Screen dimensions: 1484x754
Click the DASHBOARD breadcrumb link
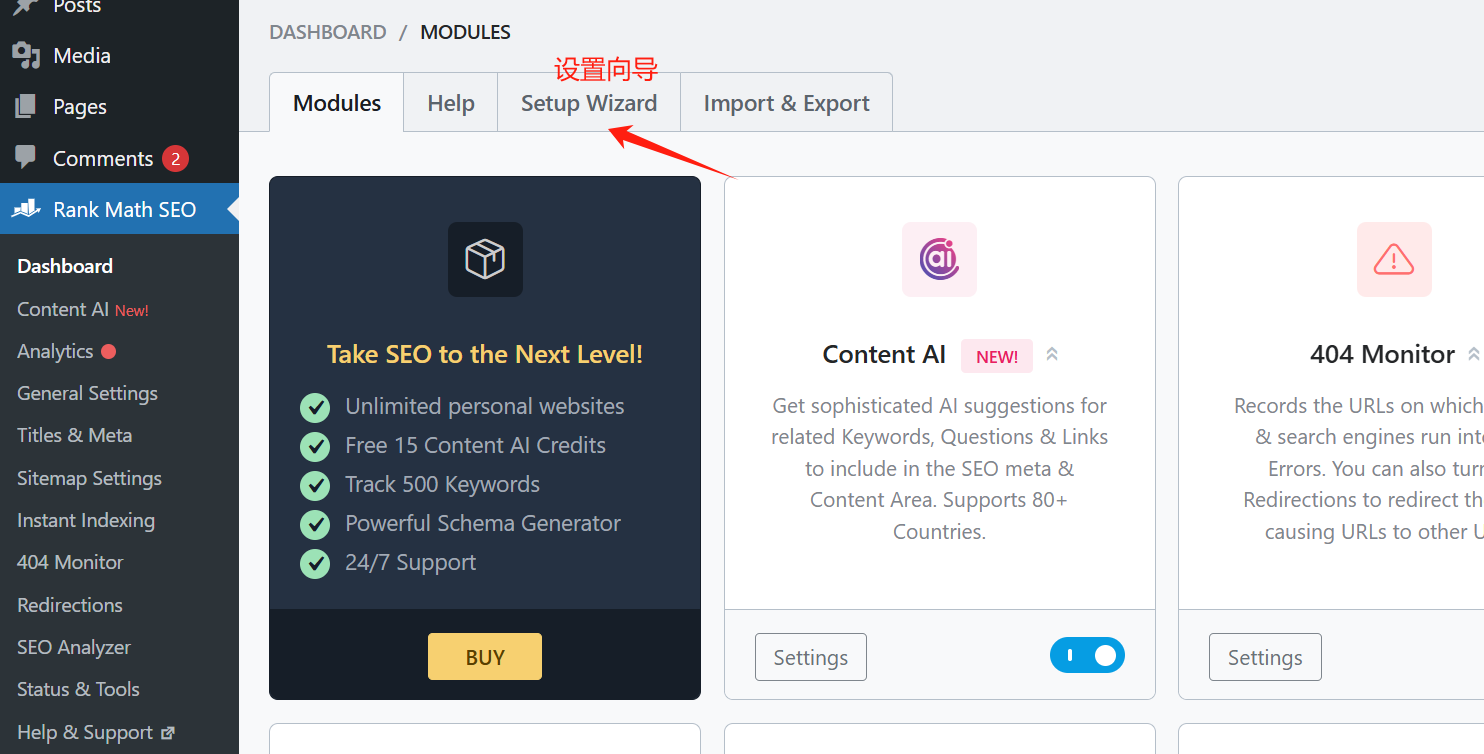(327, 31)
